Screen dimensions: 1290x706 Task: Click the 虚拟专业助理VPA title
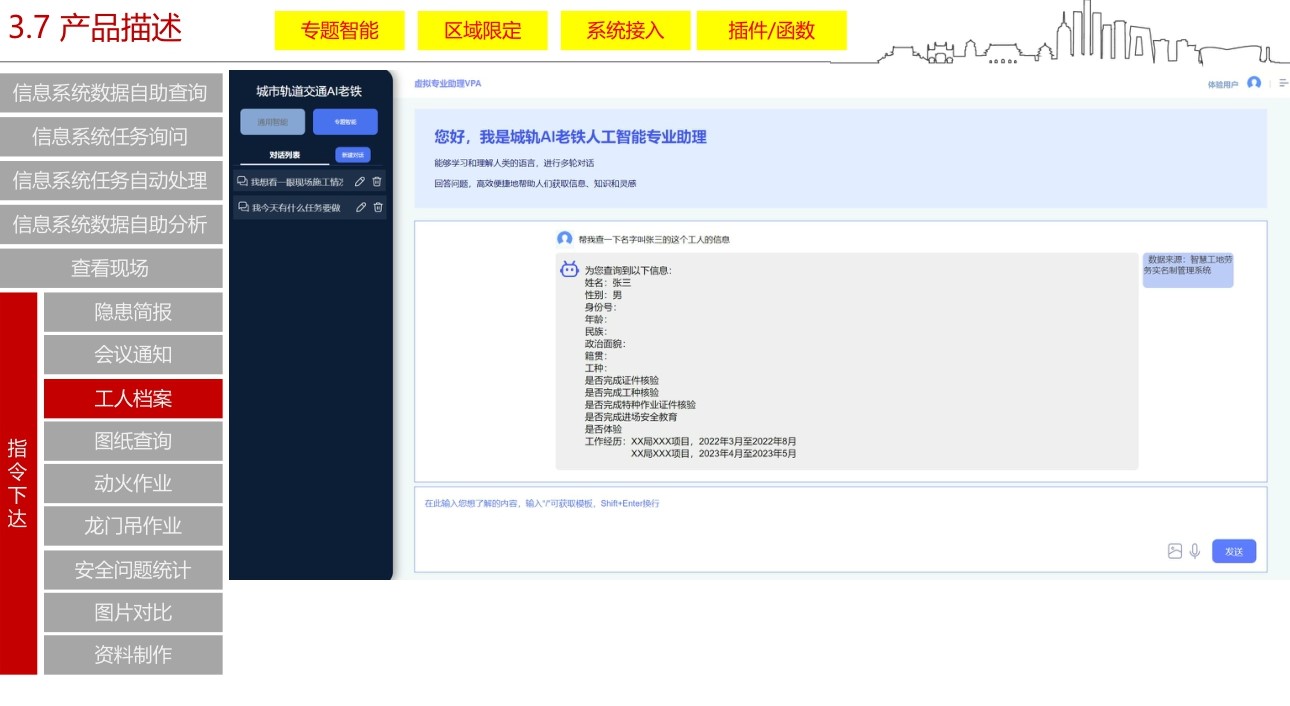(x=448, y=83)
